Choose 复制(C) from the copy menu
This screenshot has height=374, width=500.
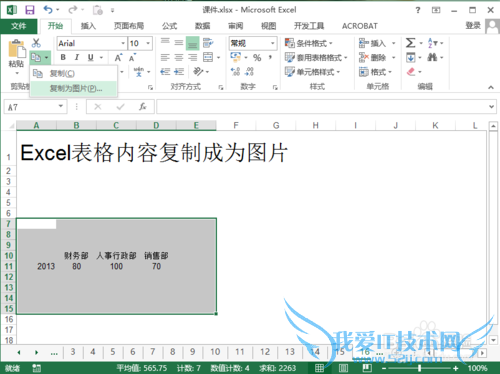(73, 73)
